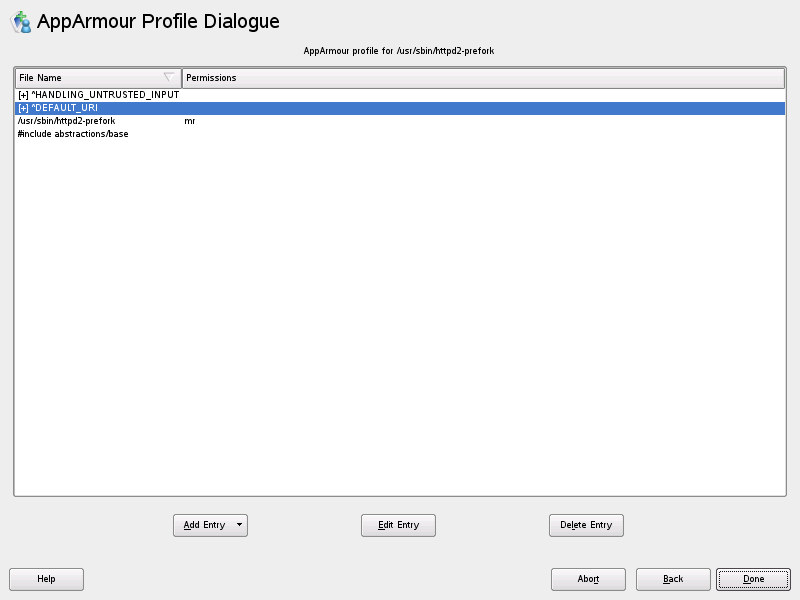Click Done to finish the profile
Viewport: 800px width, 600px height.
click(752, 579)
